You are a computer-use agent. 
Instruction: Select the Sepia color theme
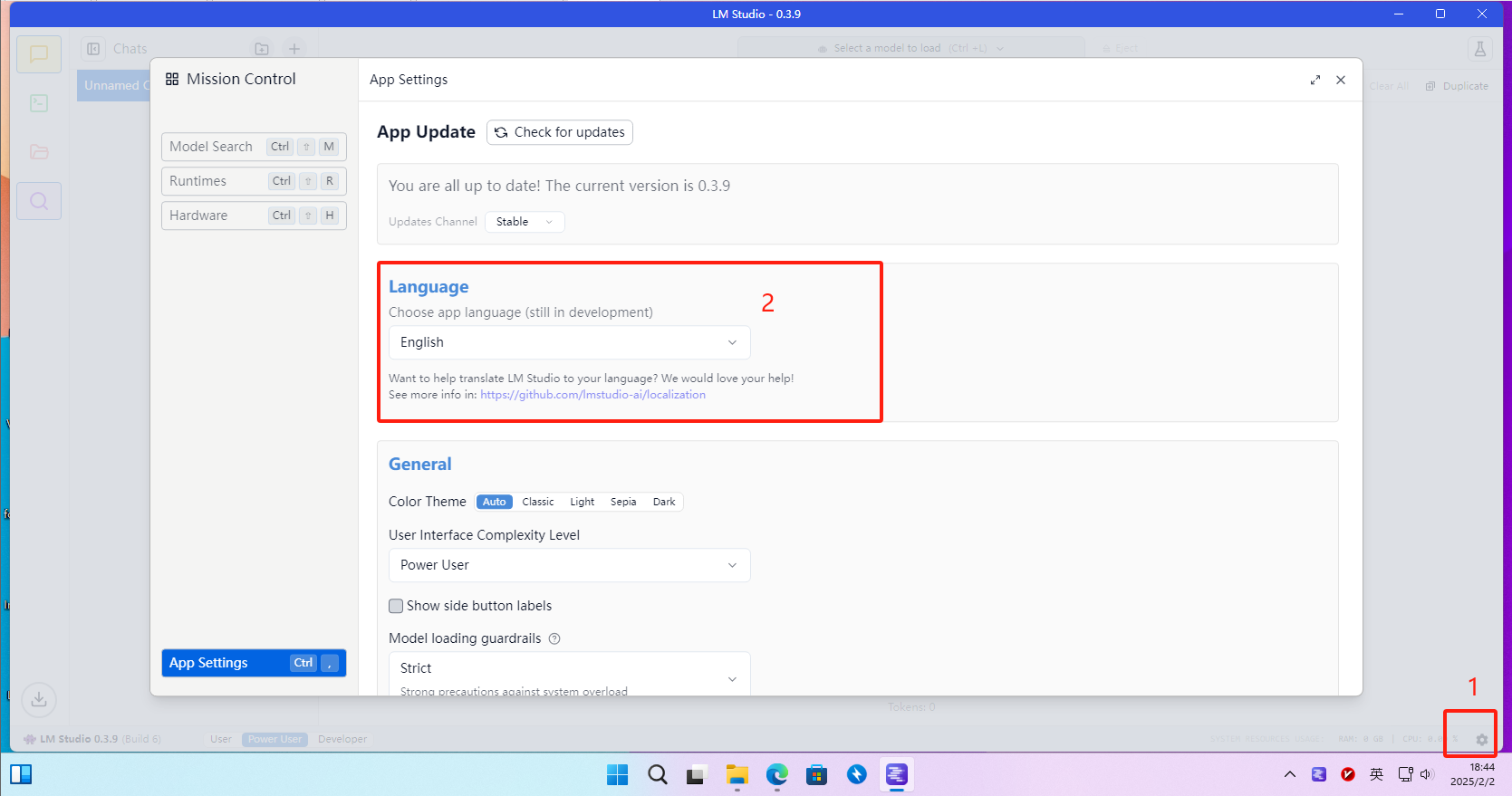[x=623, y=502]
